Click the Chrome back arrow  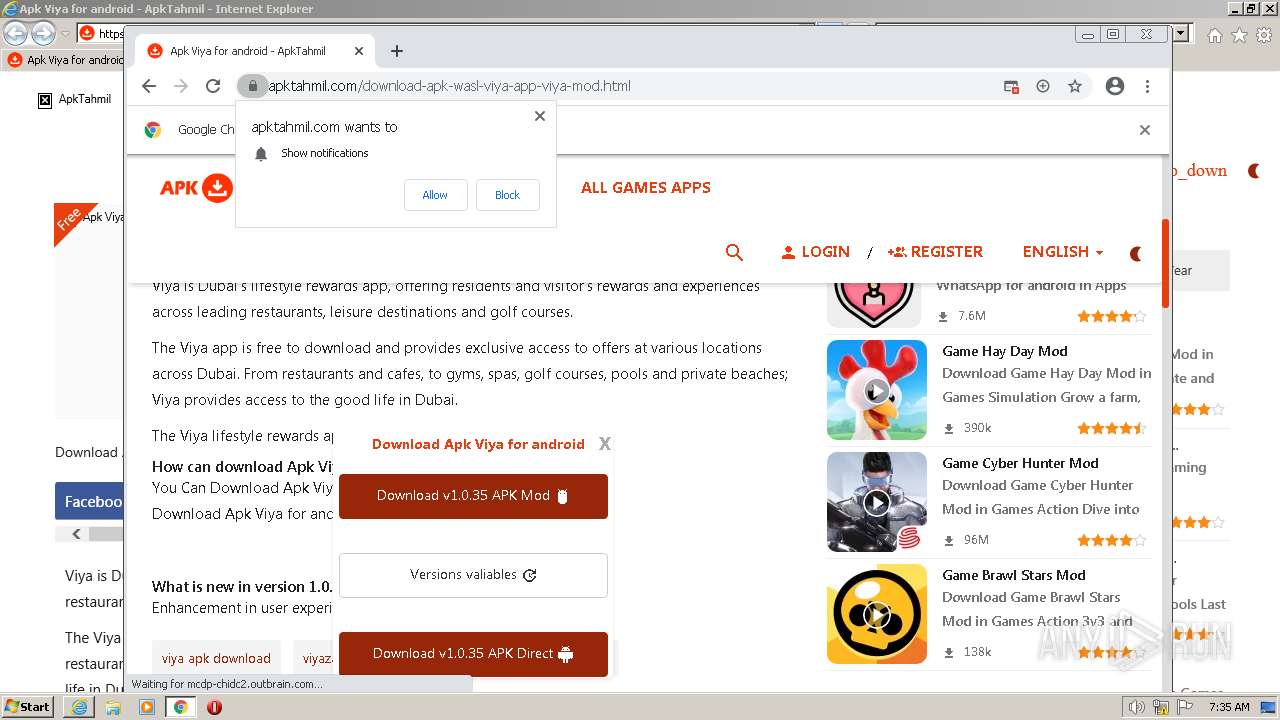pos(149,86)
